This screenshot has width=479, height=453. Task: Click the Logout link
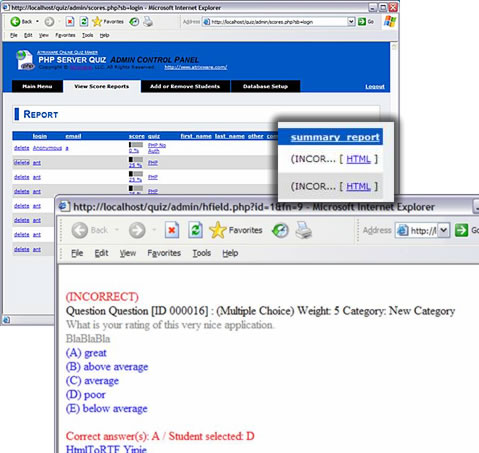(375, 87)
